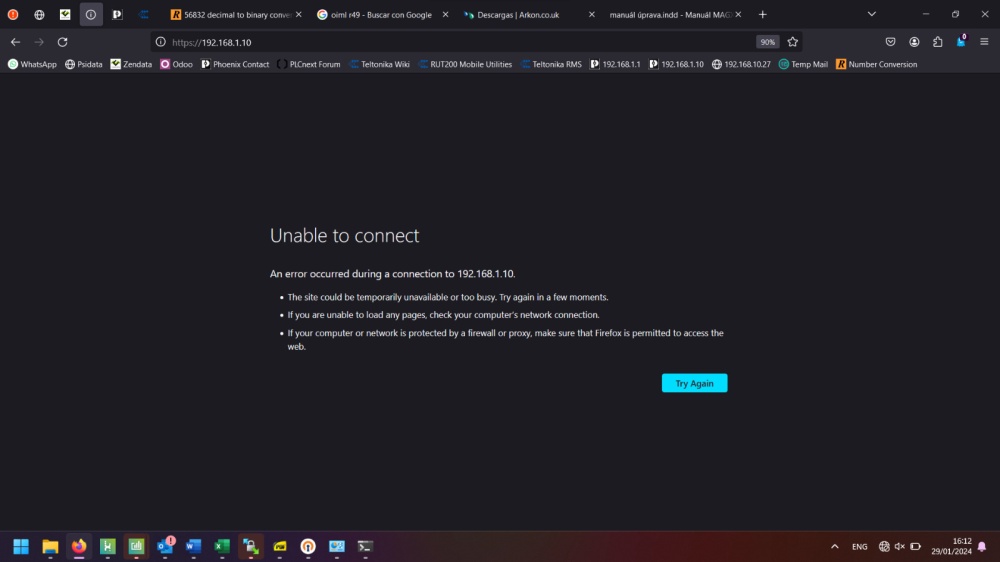The image size is (1000, 562).
Task: Expand the list all tabs dropdown
Action: coord(871,15)
